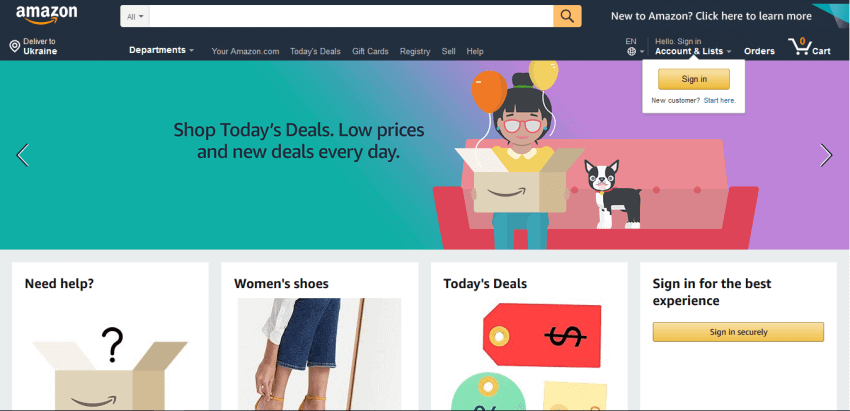The width and height of the screenshot is (850, 411).
Task: Open the shopping cart icon
Action: tap(799, 46)
